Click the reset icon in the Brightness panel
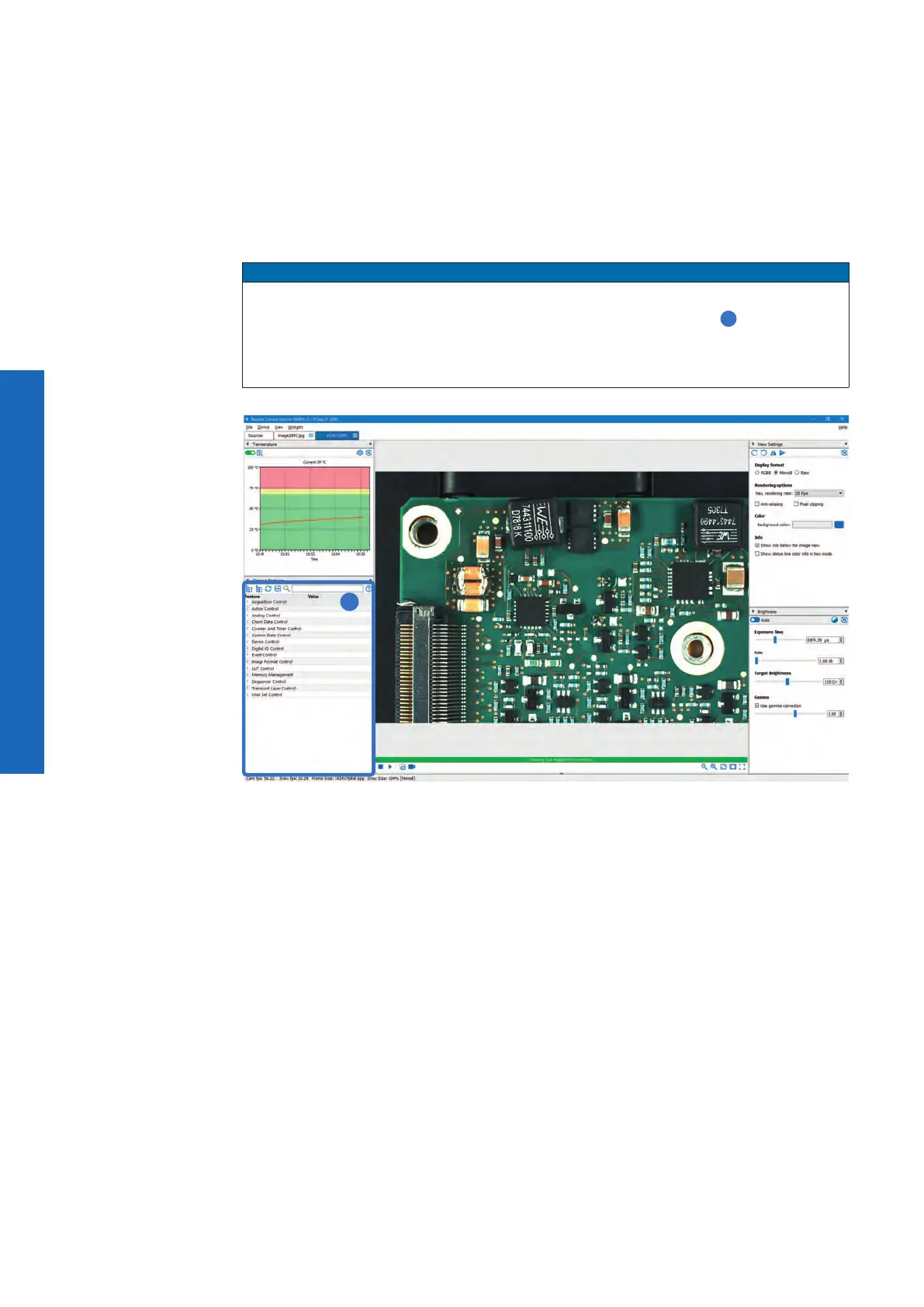Screen dimensions: 924x1307 [x=844, y=620]
